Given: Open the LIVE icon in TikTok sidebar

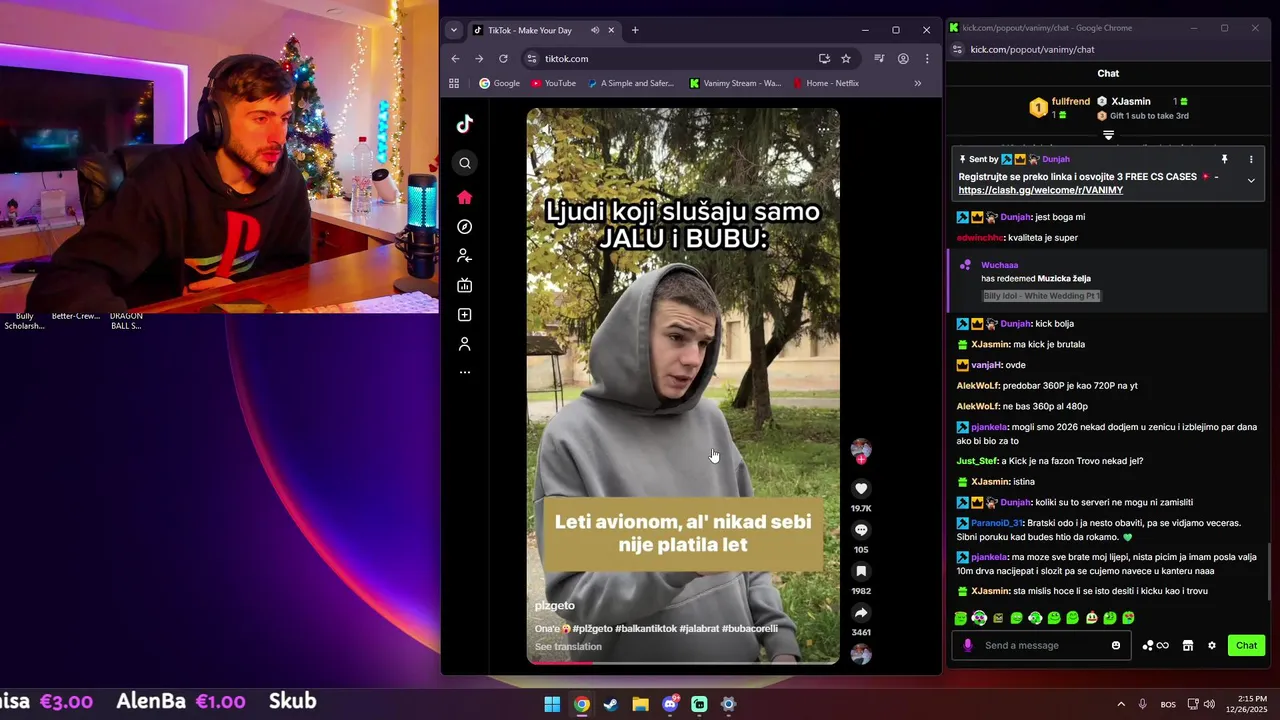Looking at the screenshot, I should coord(464,285).
